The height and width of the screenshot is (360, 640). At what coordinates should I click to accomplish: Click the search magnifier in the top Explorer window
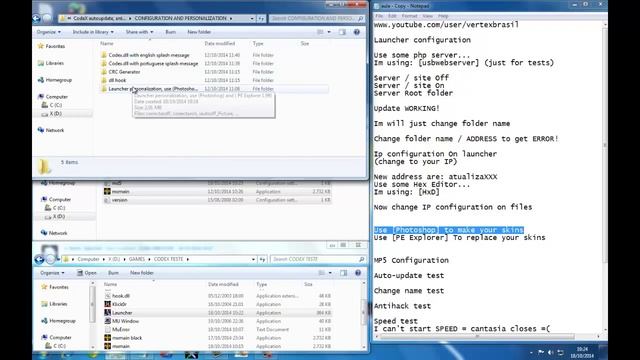(360, 18)
